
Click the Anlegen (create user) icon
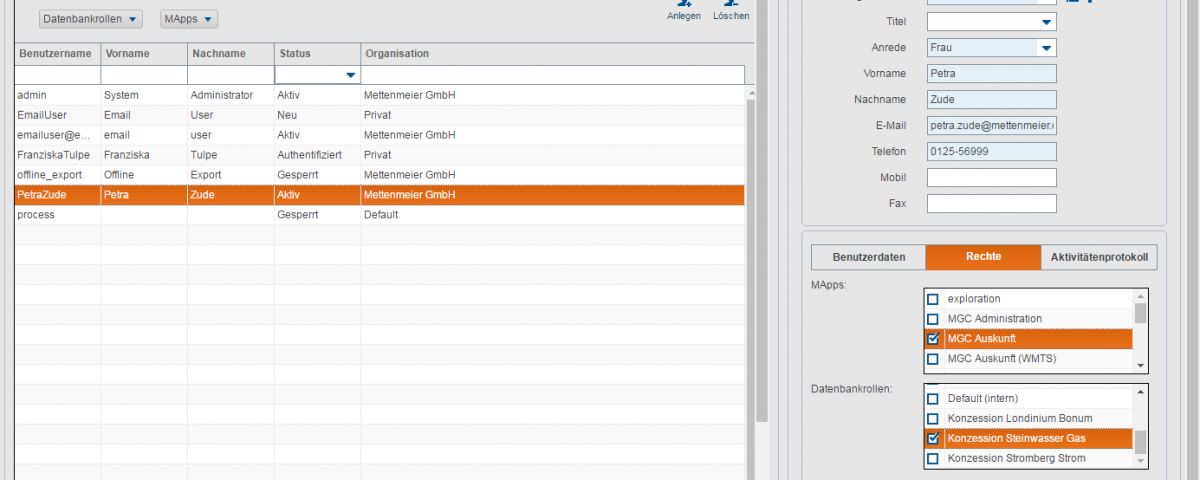pos(684,5)
